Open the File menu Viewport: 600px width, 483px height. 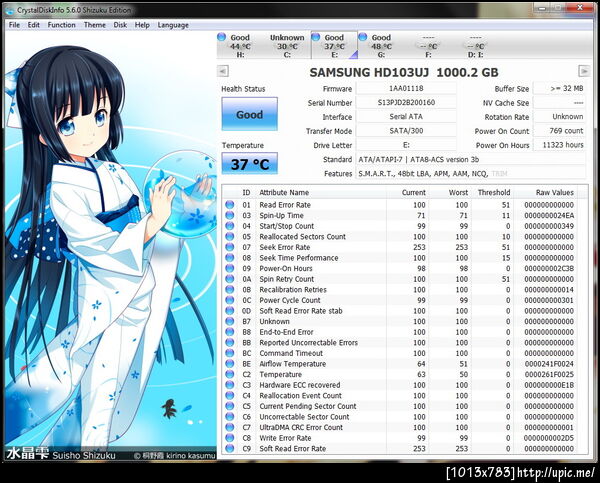coord(14,25)
